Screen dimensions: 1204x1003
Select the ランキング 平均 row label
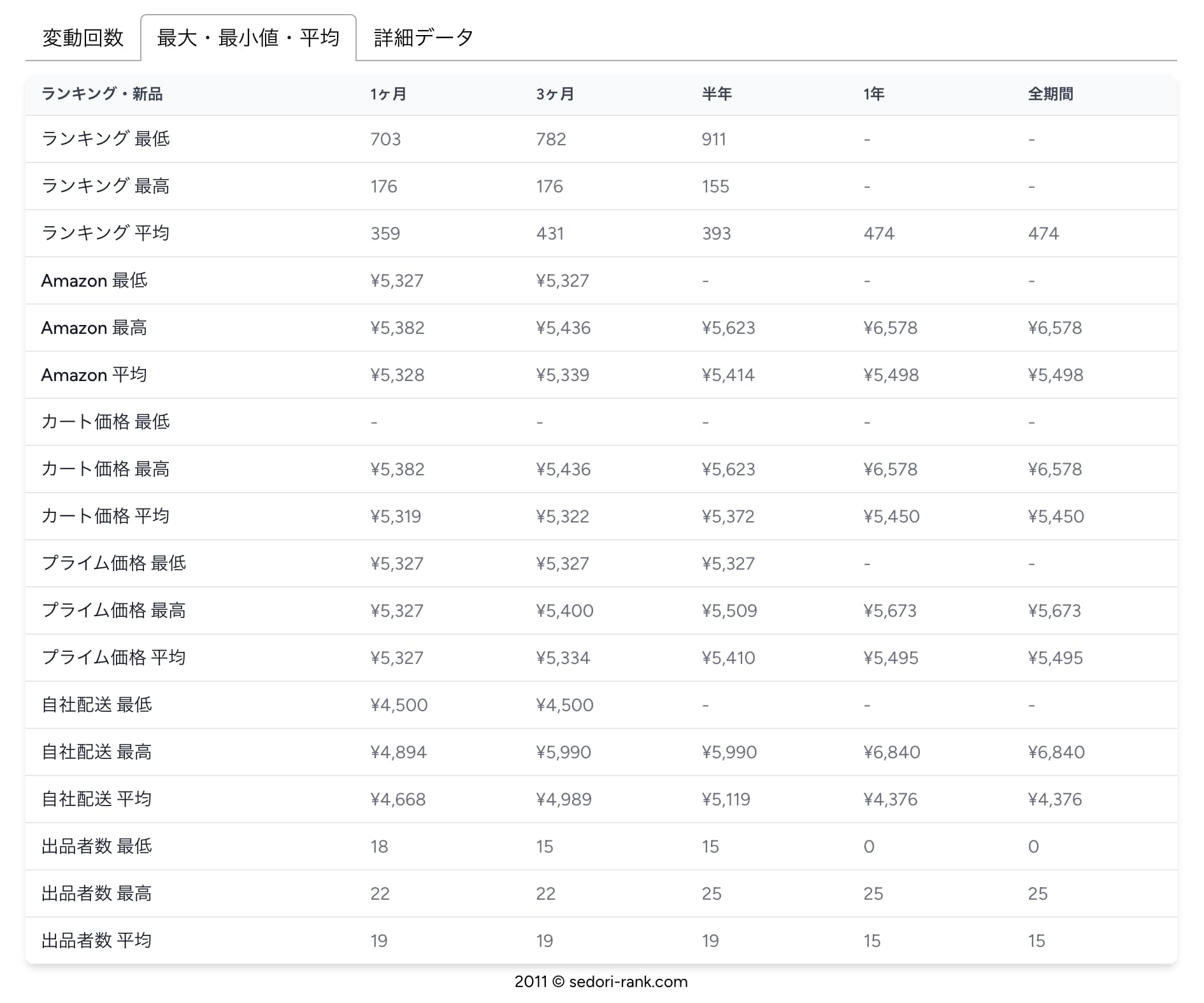[106, 233]
